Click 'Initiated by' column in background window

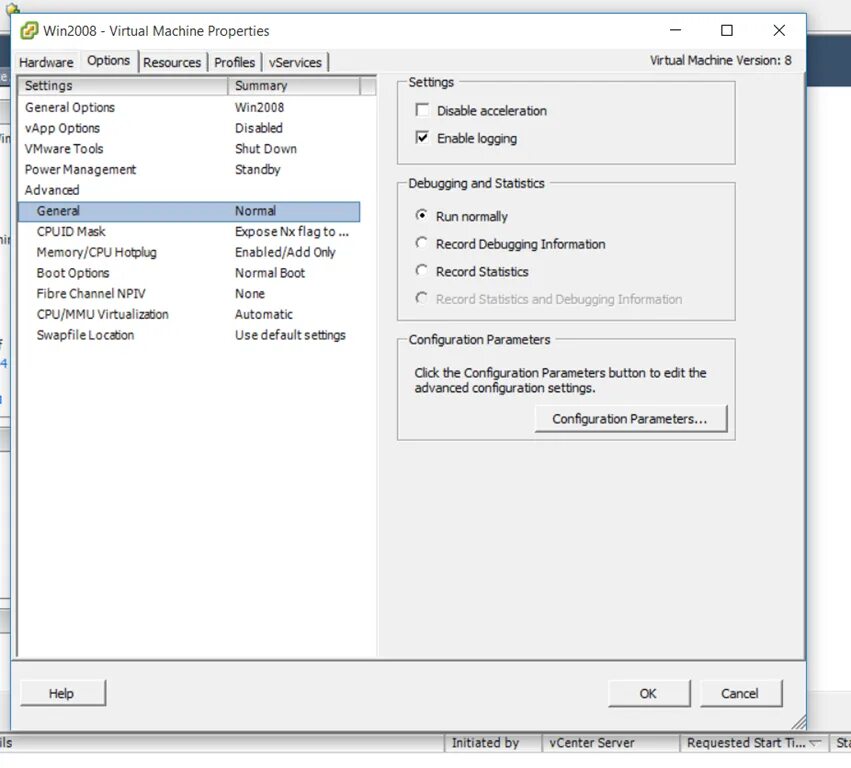pyautogui.click(x=493, y=742)
